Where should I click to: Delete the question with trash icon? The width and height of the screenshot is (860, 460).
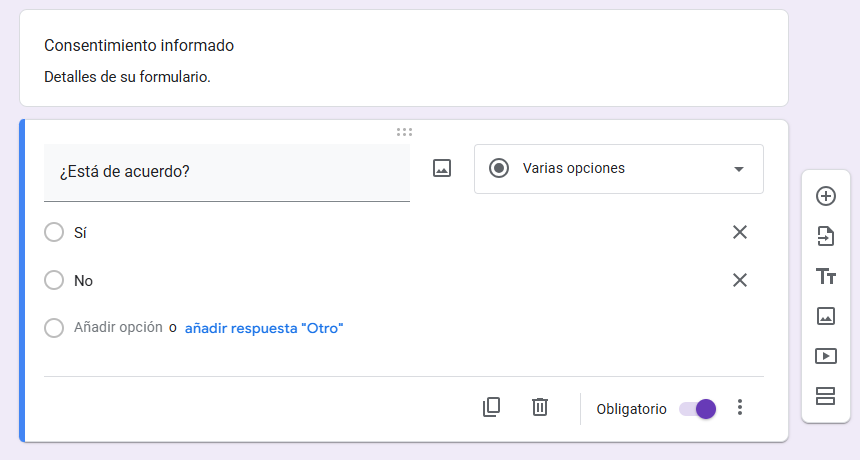(x=540, y=407)
